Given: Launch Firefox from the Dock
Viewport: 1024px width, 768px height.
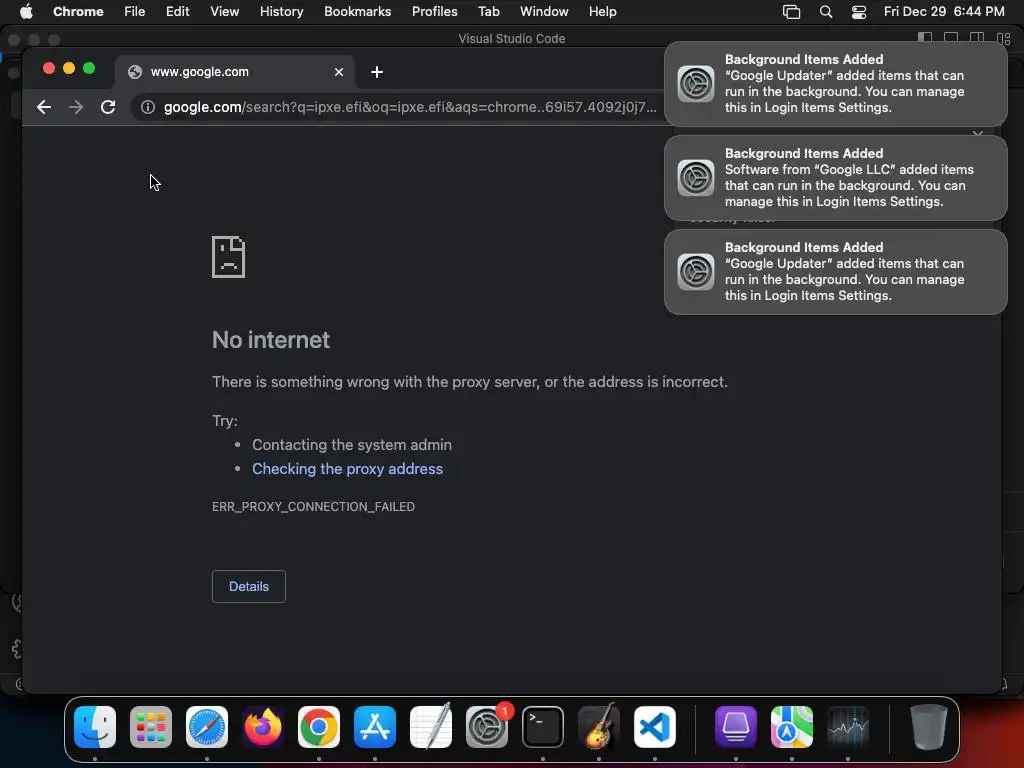Looking at the screenshot, I should point(263,727).
